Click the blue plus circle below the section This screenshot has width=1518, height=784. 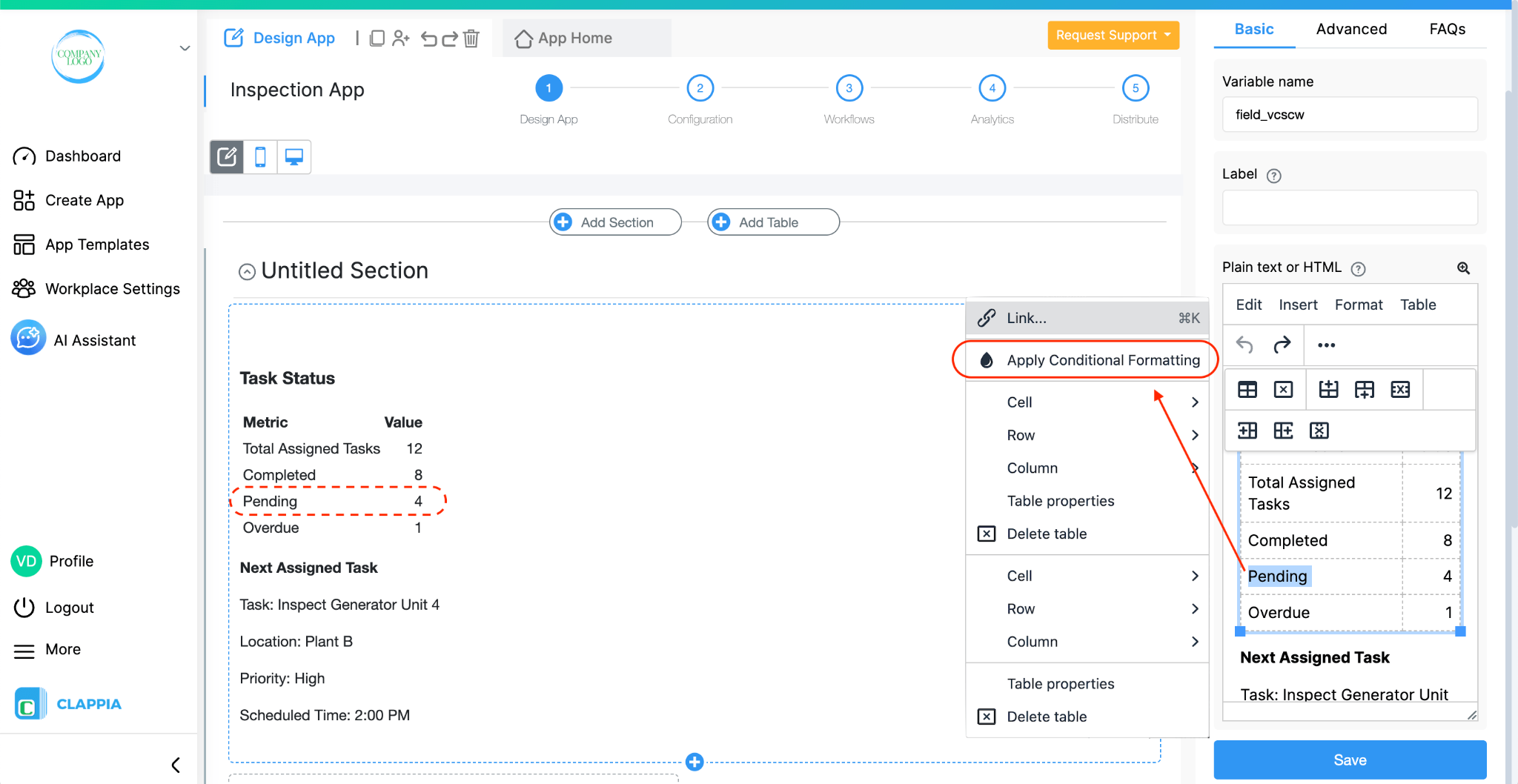[695, 762]
